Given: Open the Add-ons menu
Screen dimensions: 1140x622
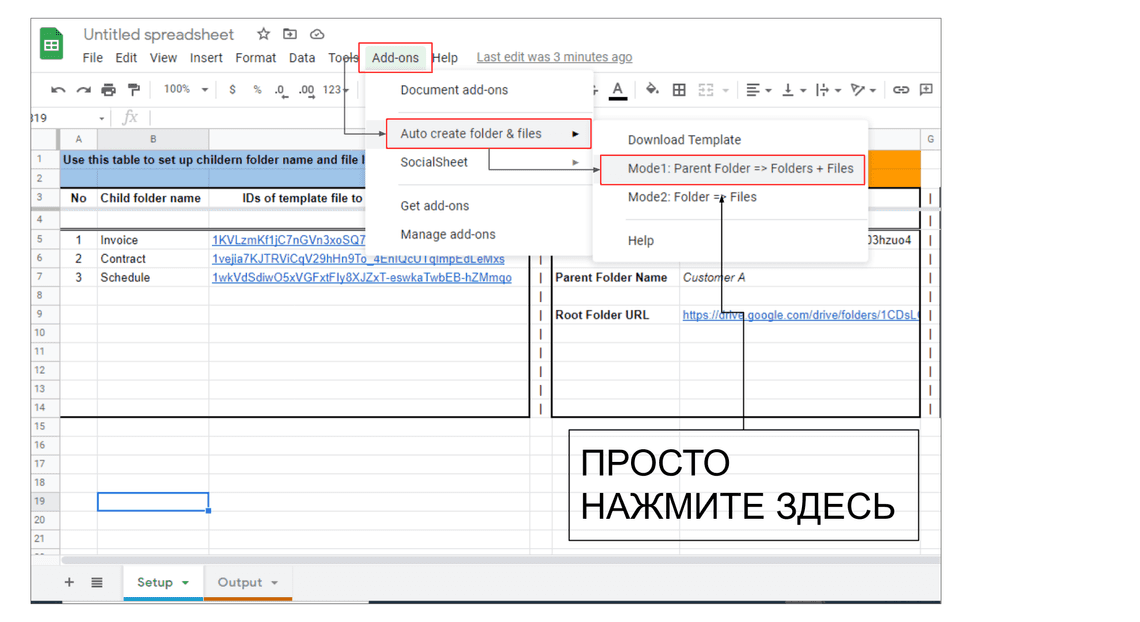Looking at the screenshot, I should pos(395,58).
